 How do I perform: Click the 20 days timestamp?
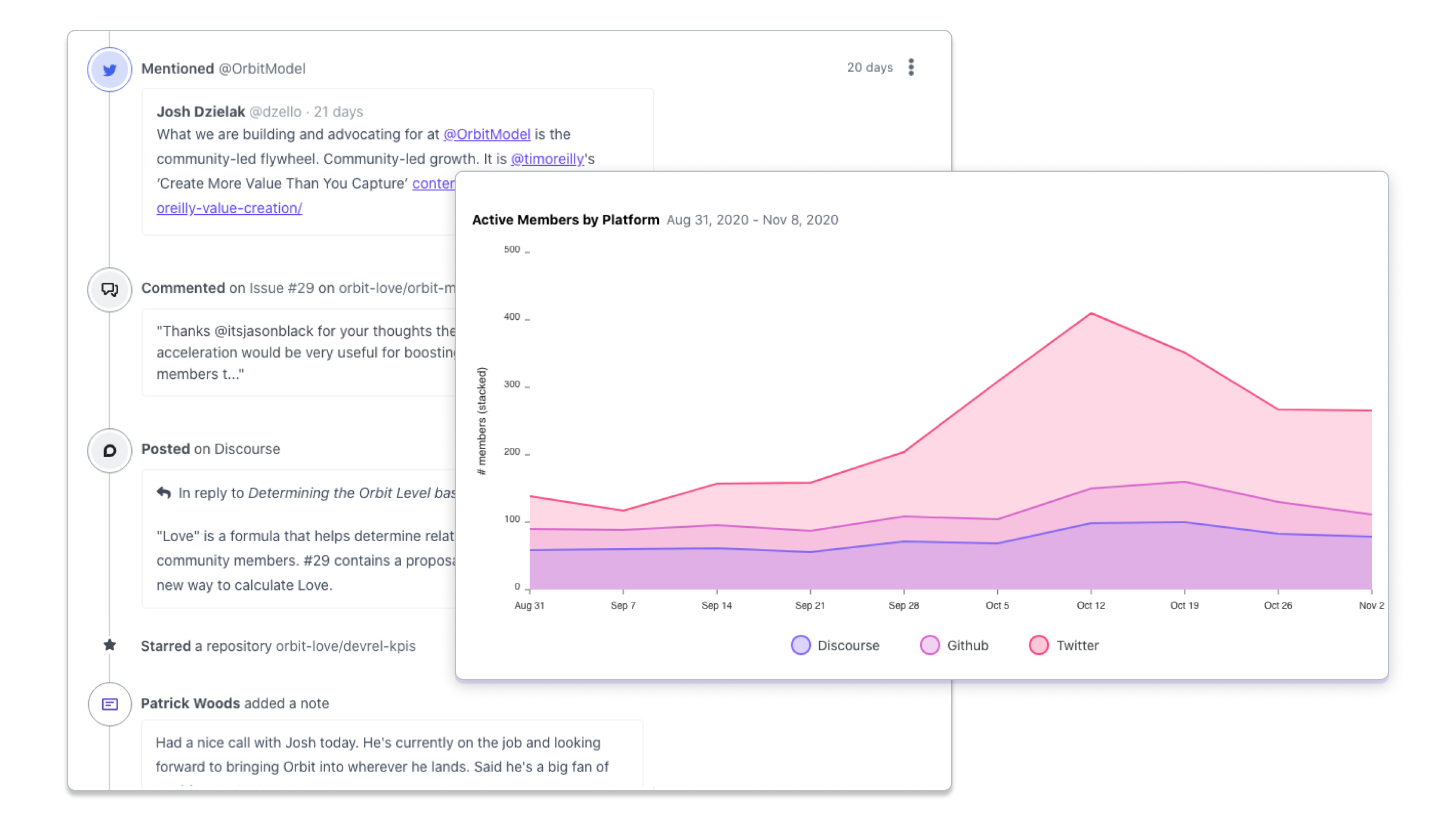point(869,67)
